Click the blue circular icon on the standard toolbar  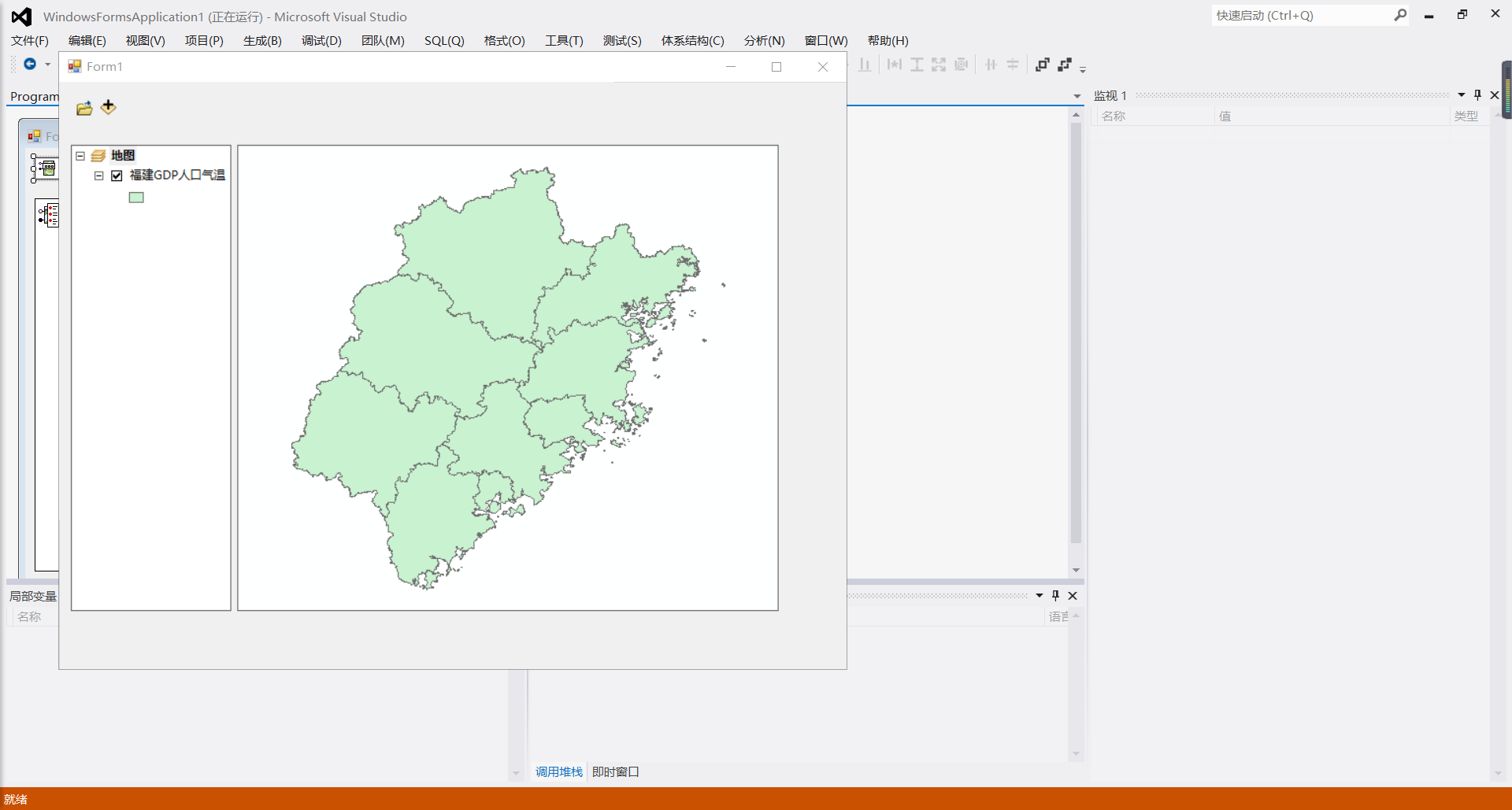click(x=30, y=64)
